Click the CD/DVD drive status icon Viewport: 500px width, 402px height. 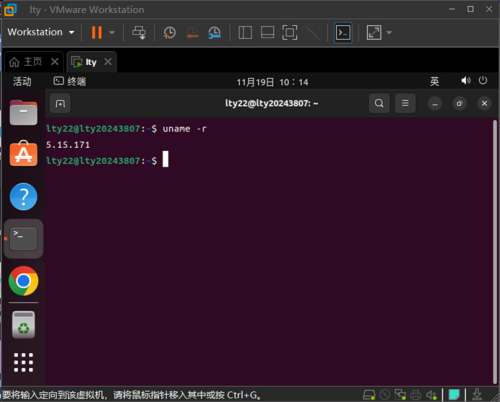pyautogui.click(x=385, y=395)
